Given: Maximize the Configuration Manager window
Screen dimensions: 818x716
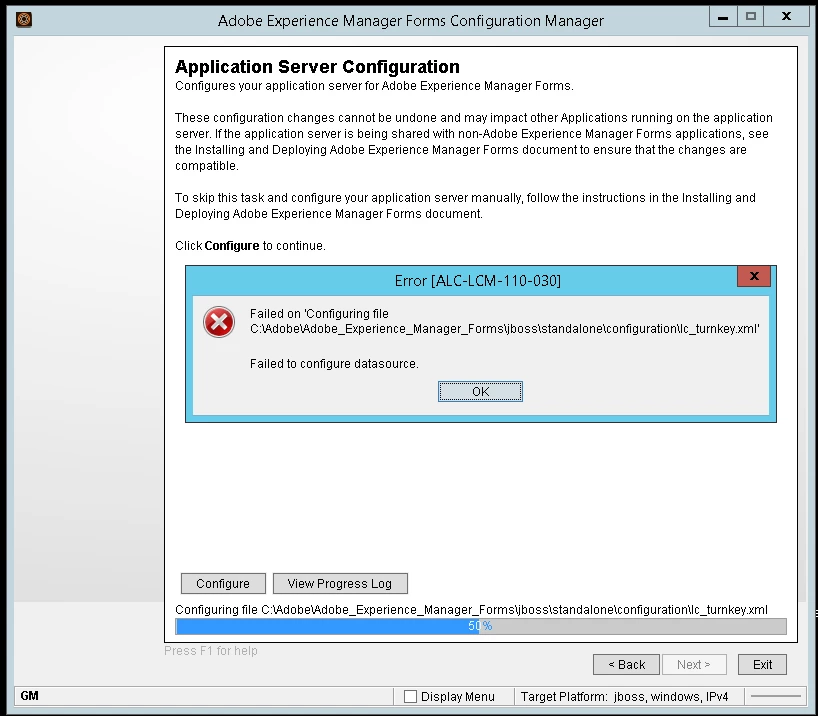Looking at the screenshot, I should (751, 17).
